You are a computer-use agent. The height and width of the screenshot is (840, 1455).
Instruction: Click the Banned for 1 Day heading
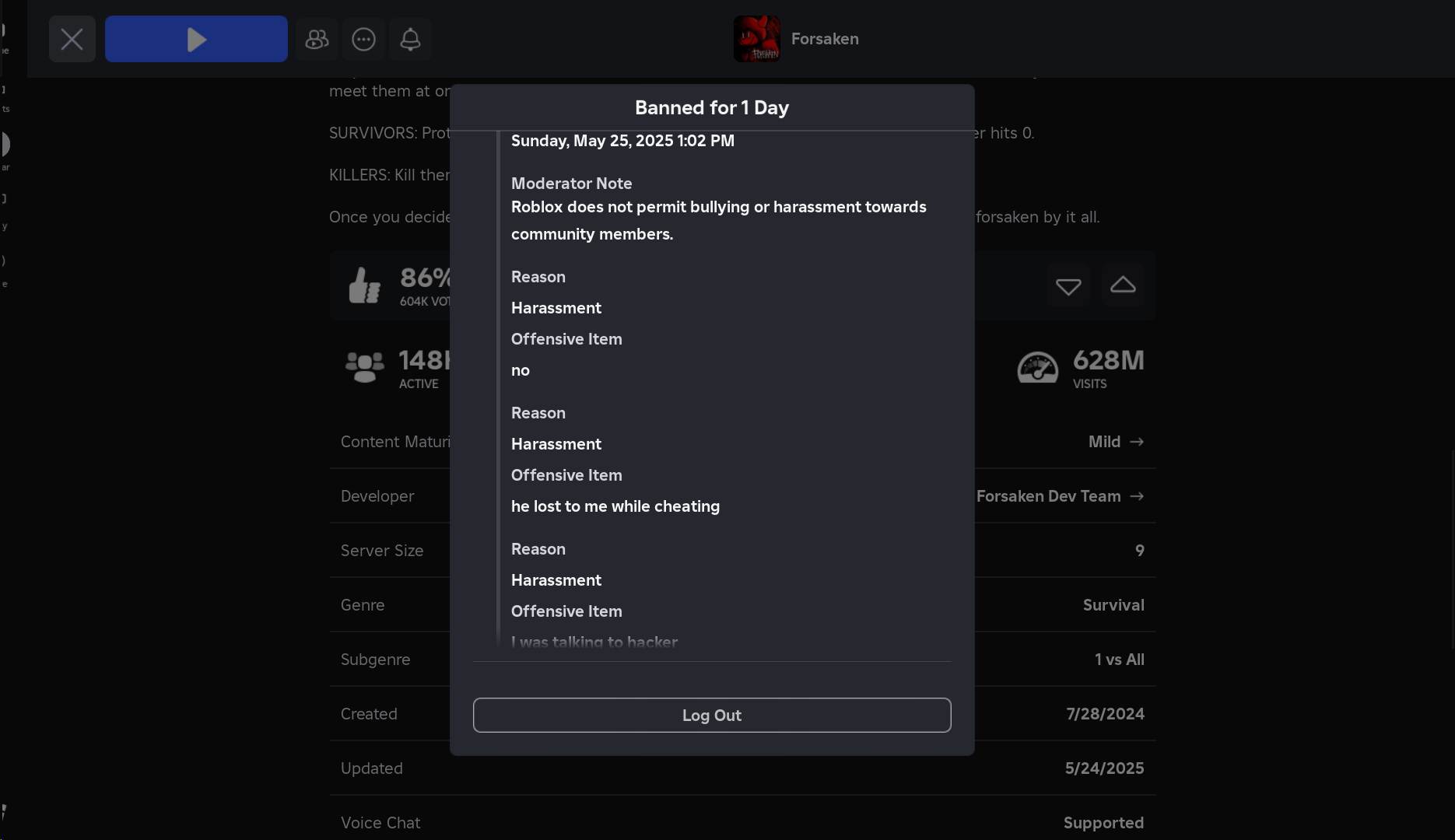point(712,107)
